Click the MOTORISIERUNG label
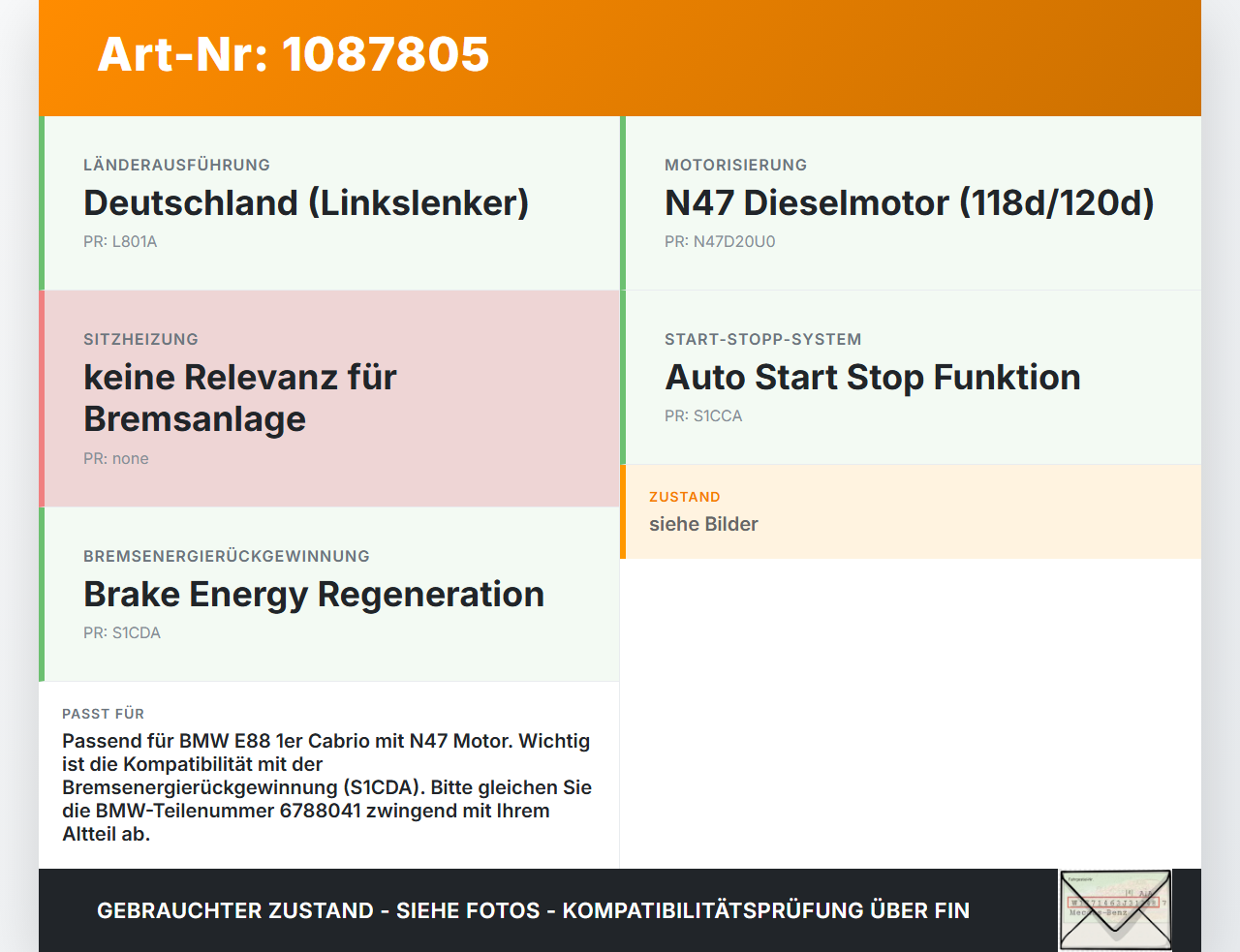The width and height of the screenshot is (1240, 952). (735, 165)
